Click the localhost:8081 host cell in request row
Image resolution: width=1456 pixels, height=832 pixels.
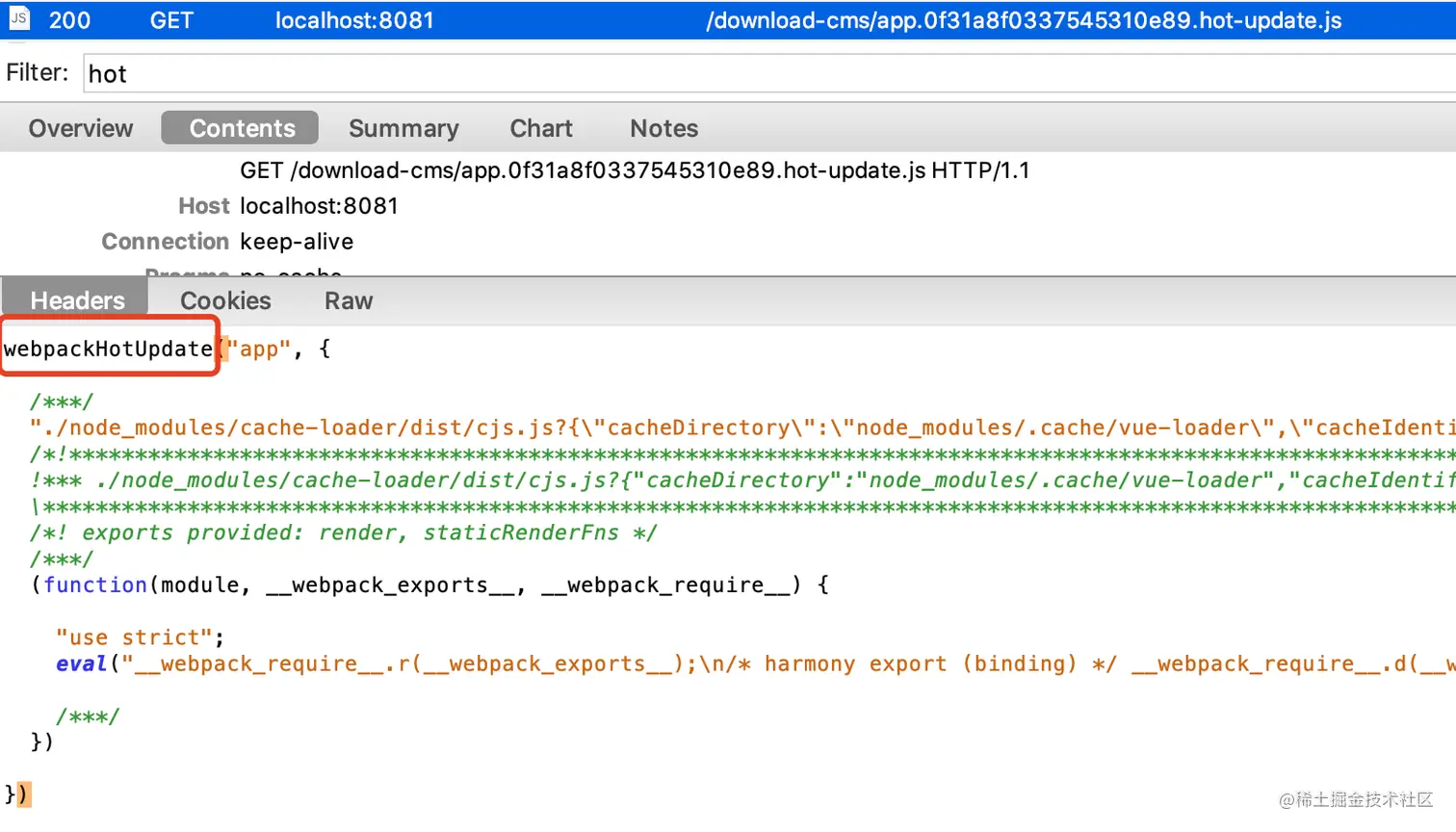pyautogui.click(x=354, y=20)
